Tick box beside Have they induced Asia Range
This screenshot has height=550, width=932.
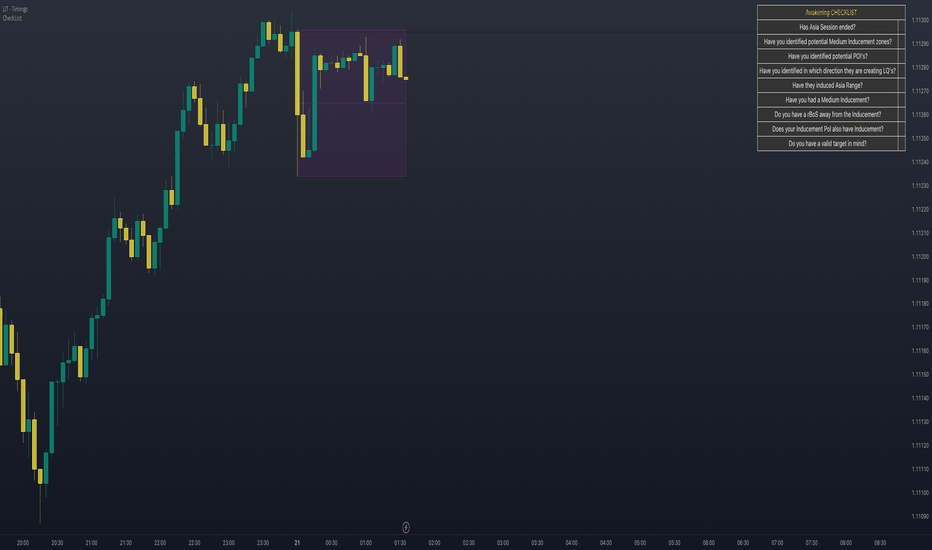[902, 85]
